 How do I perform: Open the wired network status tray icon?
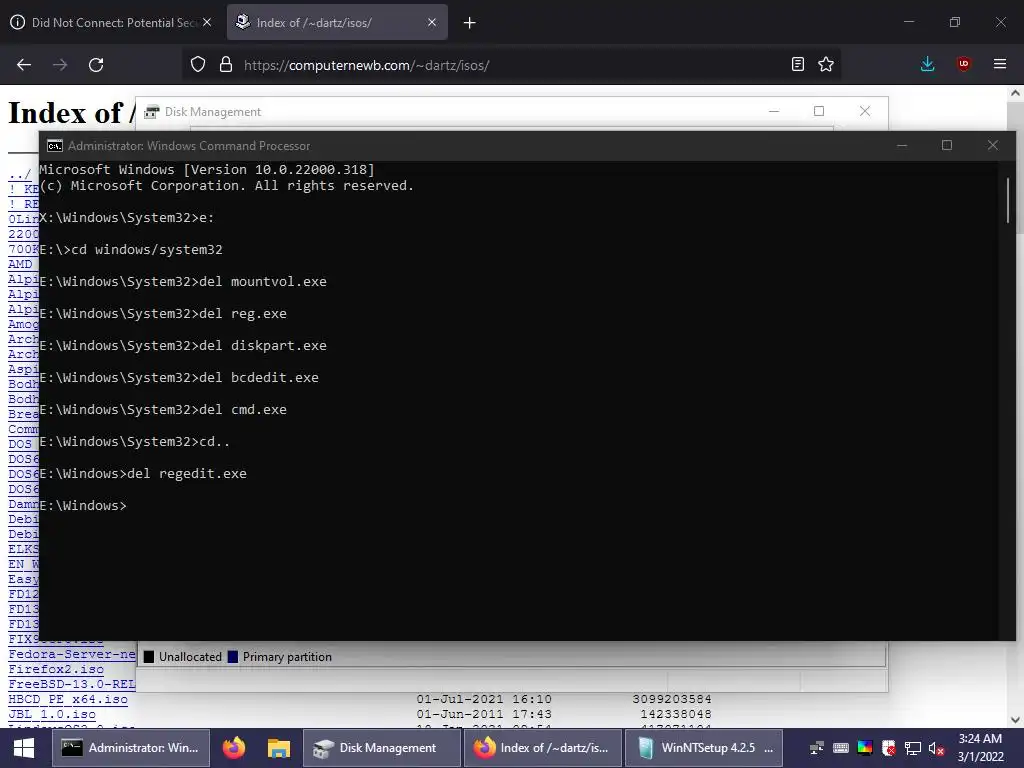(913, 748)
